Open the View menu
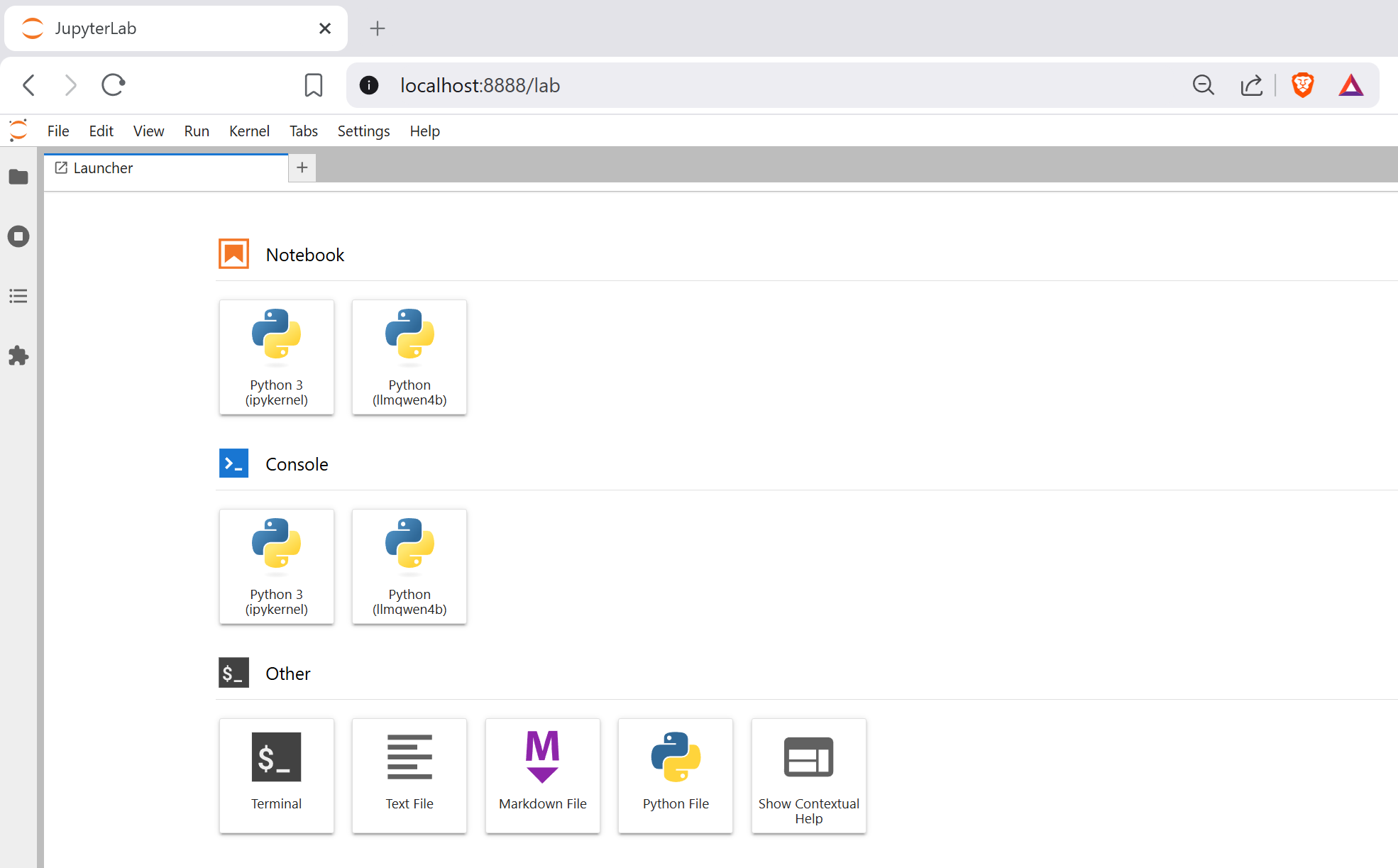 pyautogui.click(x=149, y=131)
